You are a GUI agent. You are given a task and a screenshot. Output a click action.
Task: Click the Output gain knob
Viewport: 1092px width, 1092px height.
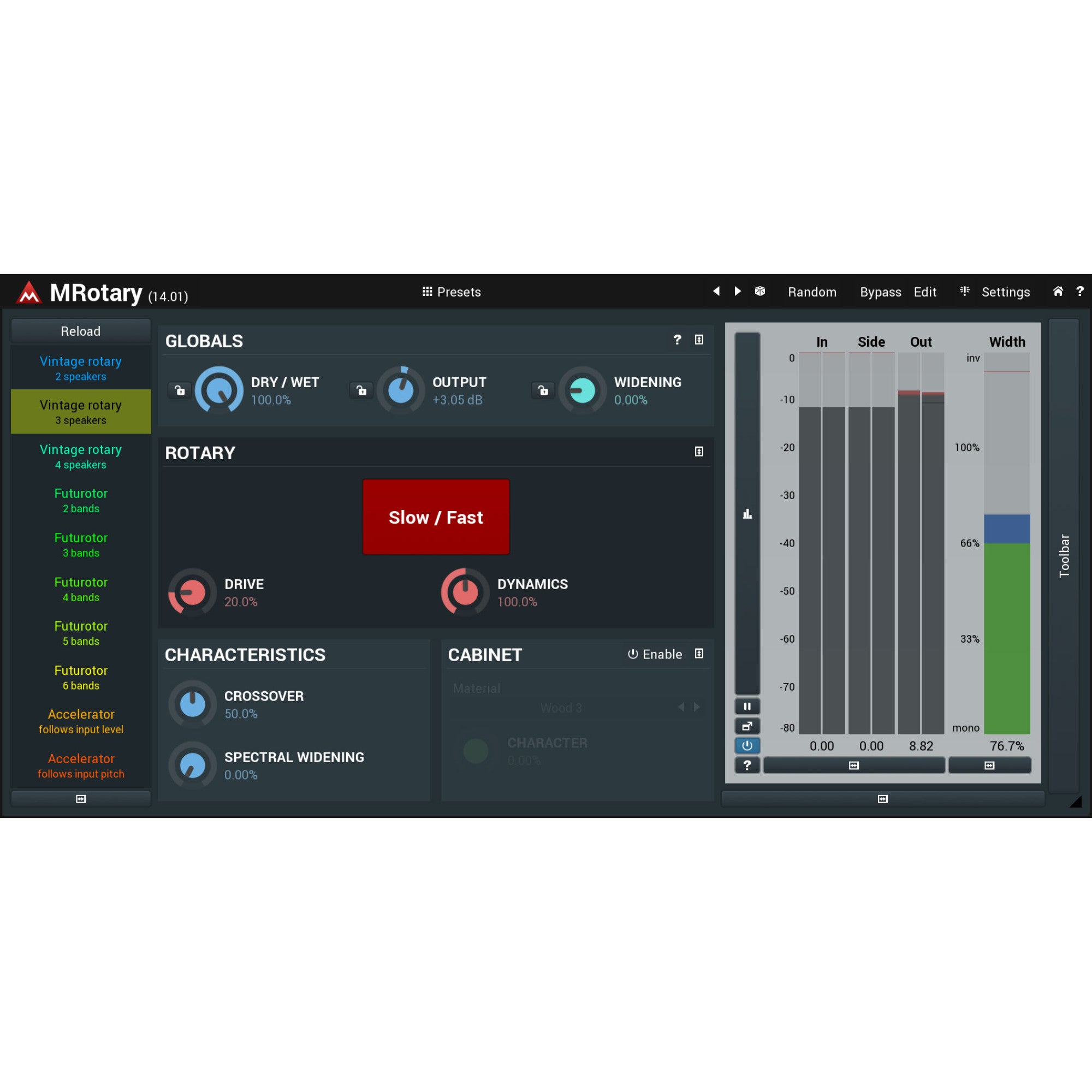click(x=401, y=390)
